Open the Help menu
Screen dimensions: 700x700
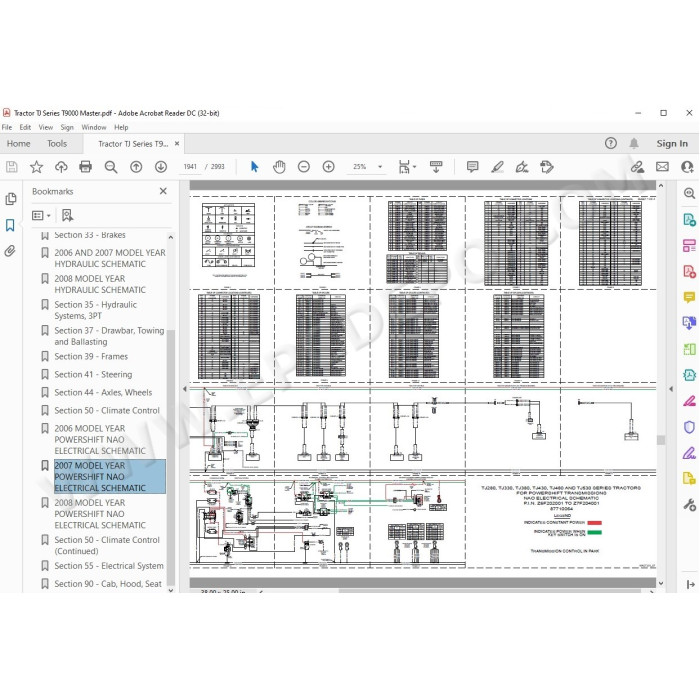[121, 127]
